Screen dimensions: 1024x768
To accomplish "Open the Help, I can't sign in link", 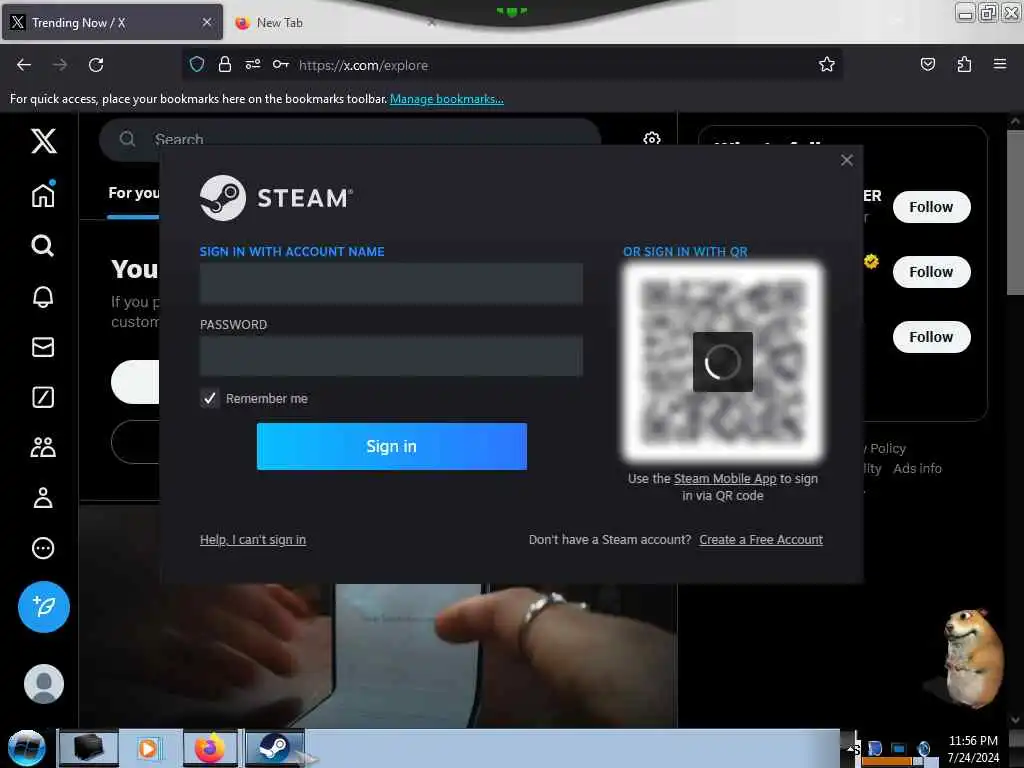I will pyautogui.click(x=253, y=539).
